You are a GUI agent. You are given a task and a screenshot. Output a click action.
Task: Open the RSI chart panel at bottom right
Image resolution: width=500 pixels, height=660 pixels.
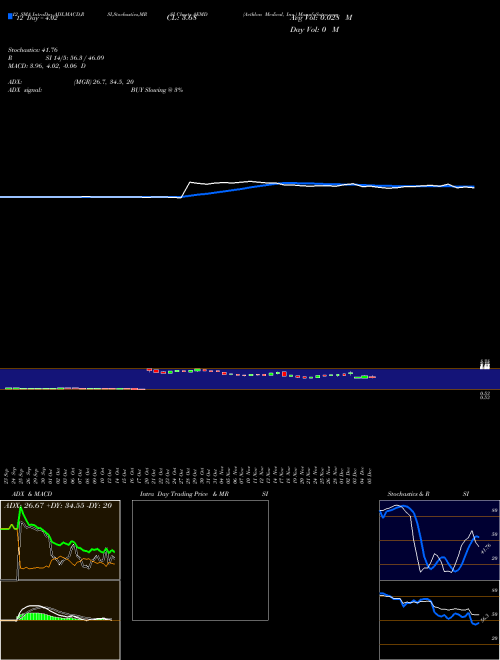pyautogui.click(x=439, y=620)
